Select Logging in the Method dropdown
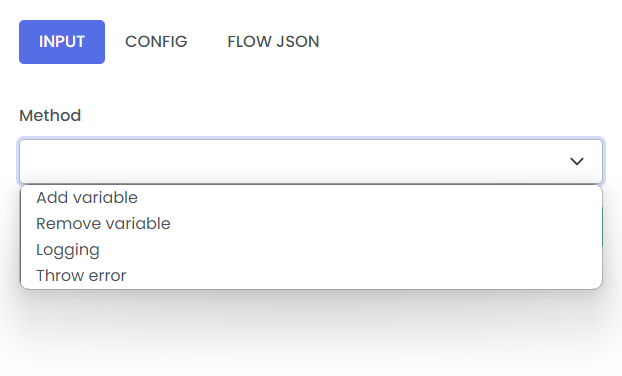This screenshot has height=376, width=622. tap(311, 250)
